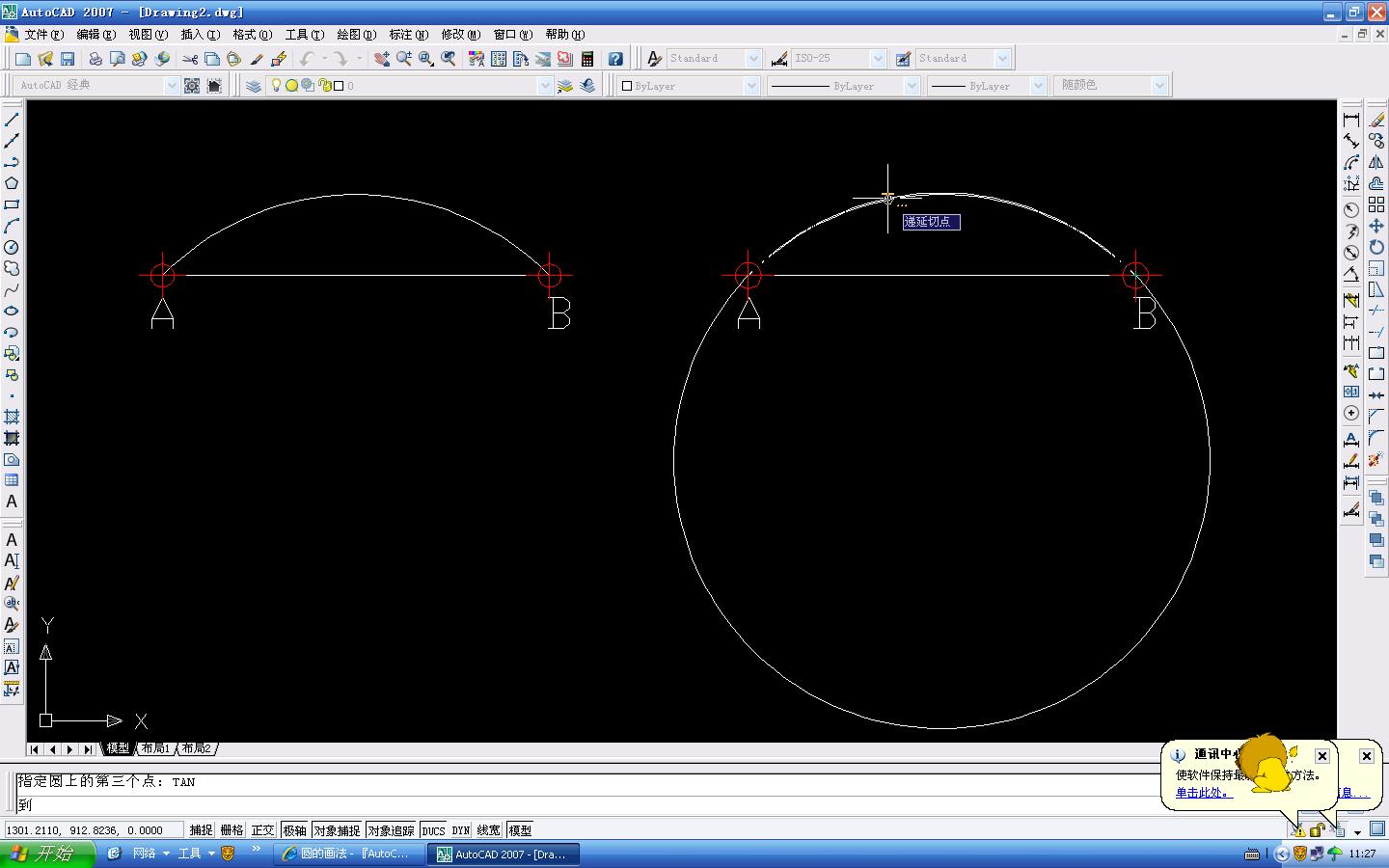Screen dimensions: 1389x868
Task: Select the Erase tool in modify toolbar
Action: pos(1376,120)
